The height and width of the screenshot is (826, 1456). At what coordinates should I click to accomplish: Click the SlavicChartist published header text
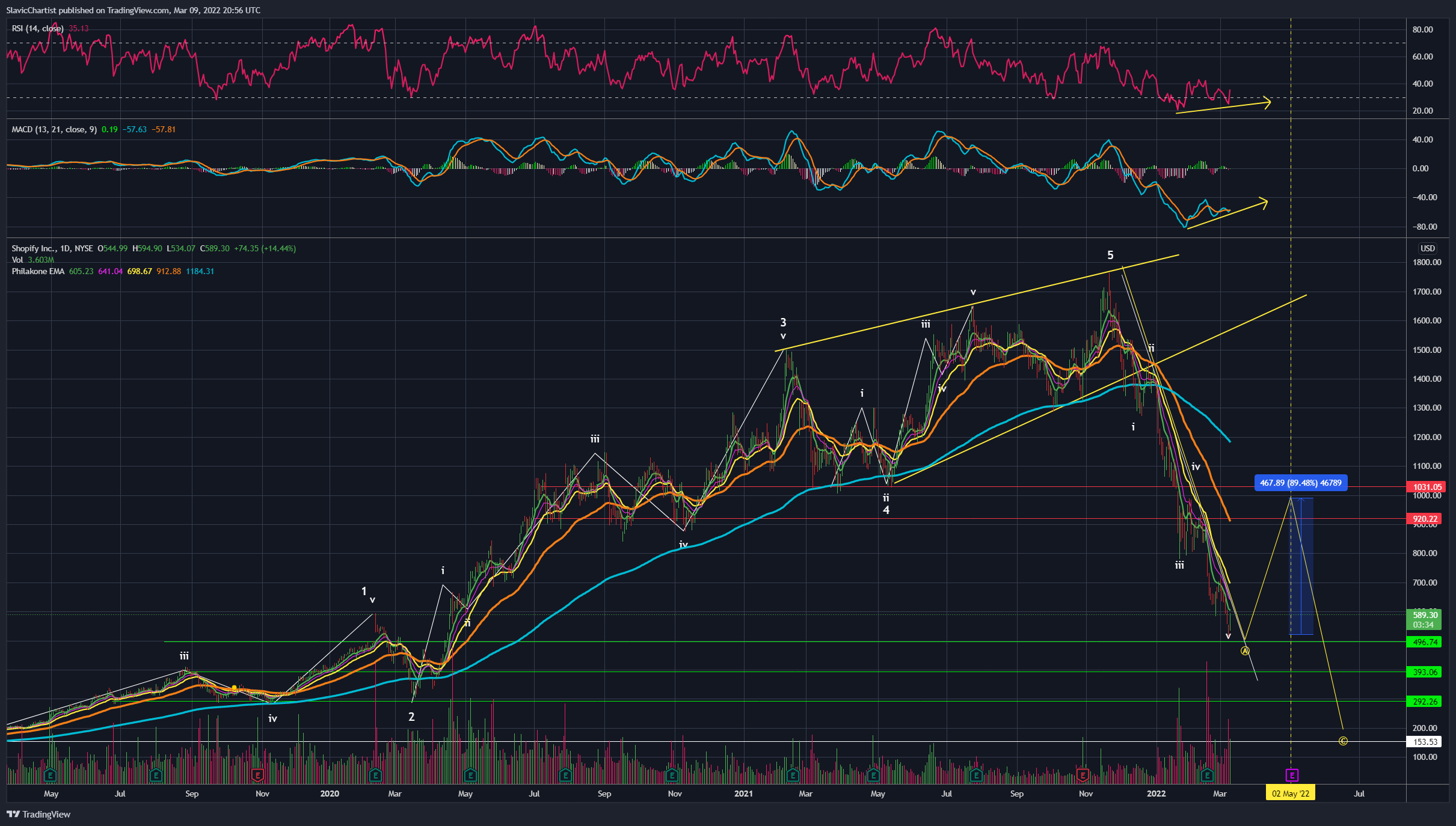pos(133,10)
